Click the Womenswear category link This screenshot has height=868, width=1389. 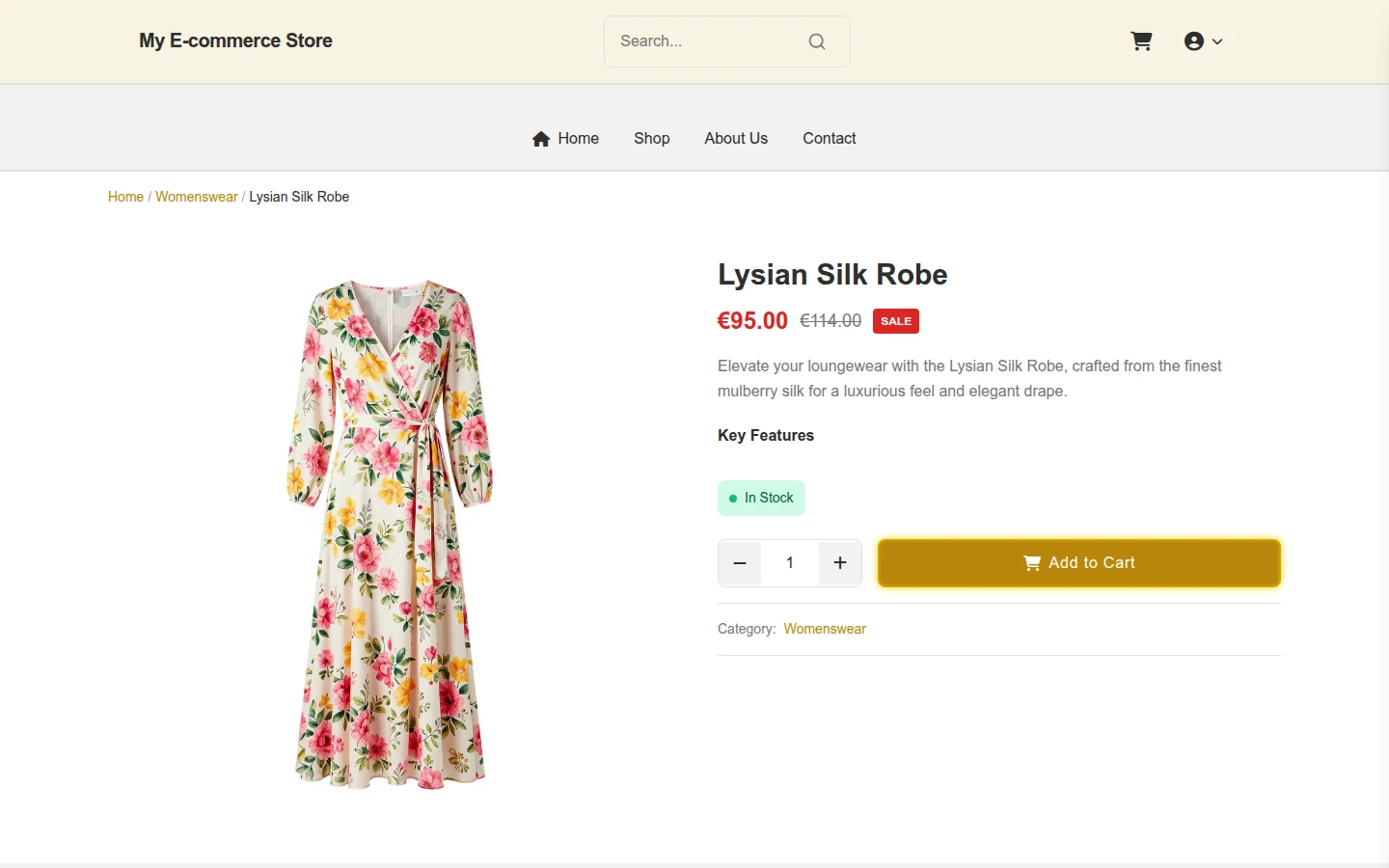[825, 629]
